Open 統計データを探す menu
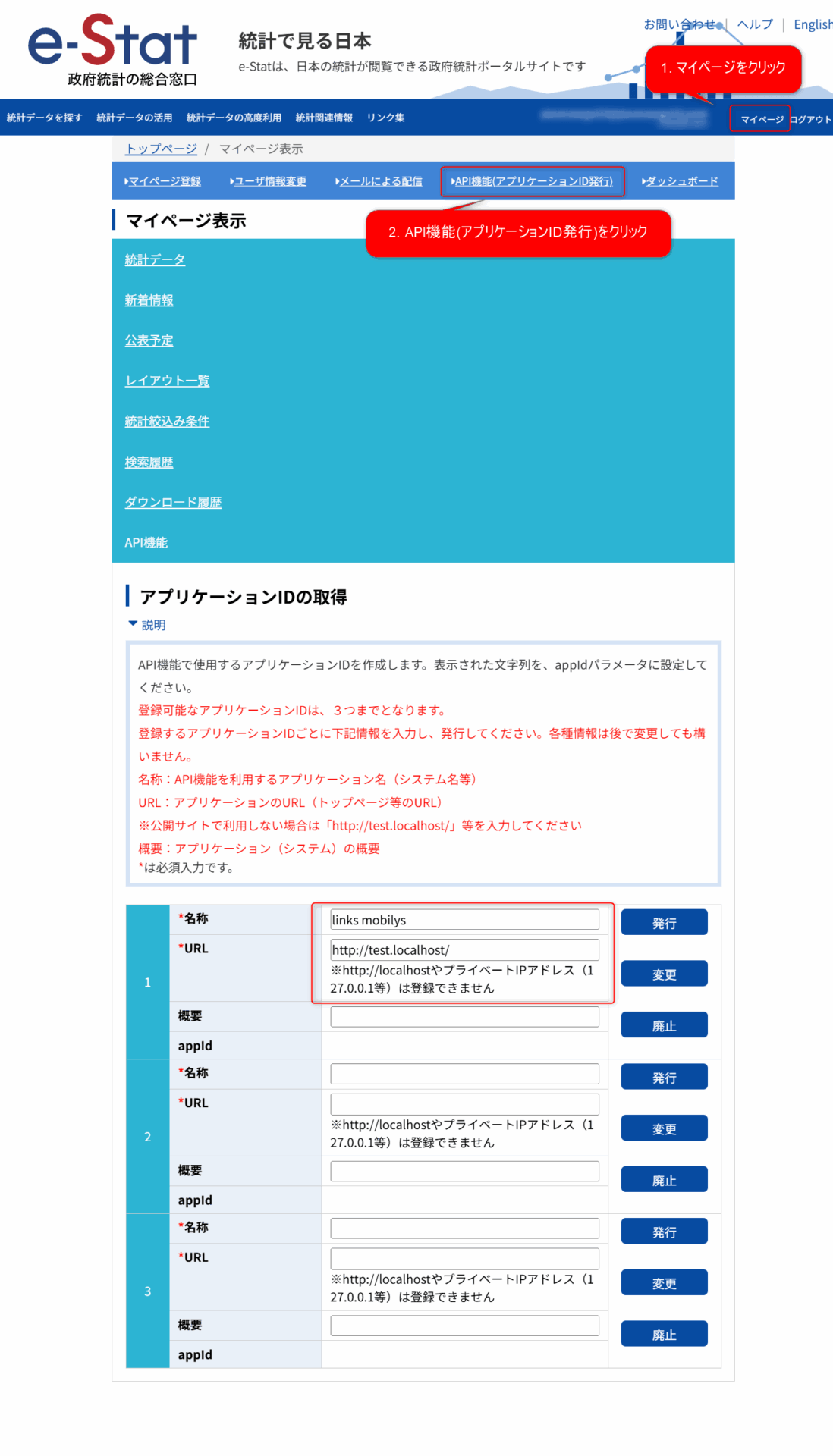 coord(44,118)
